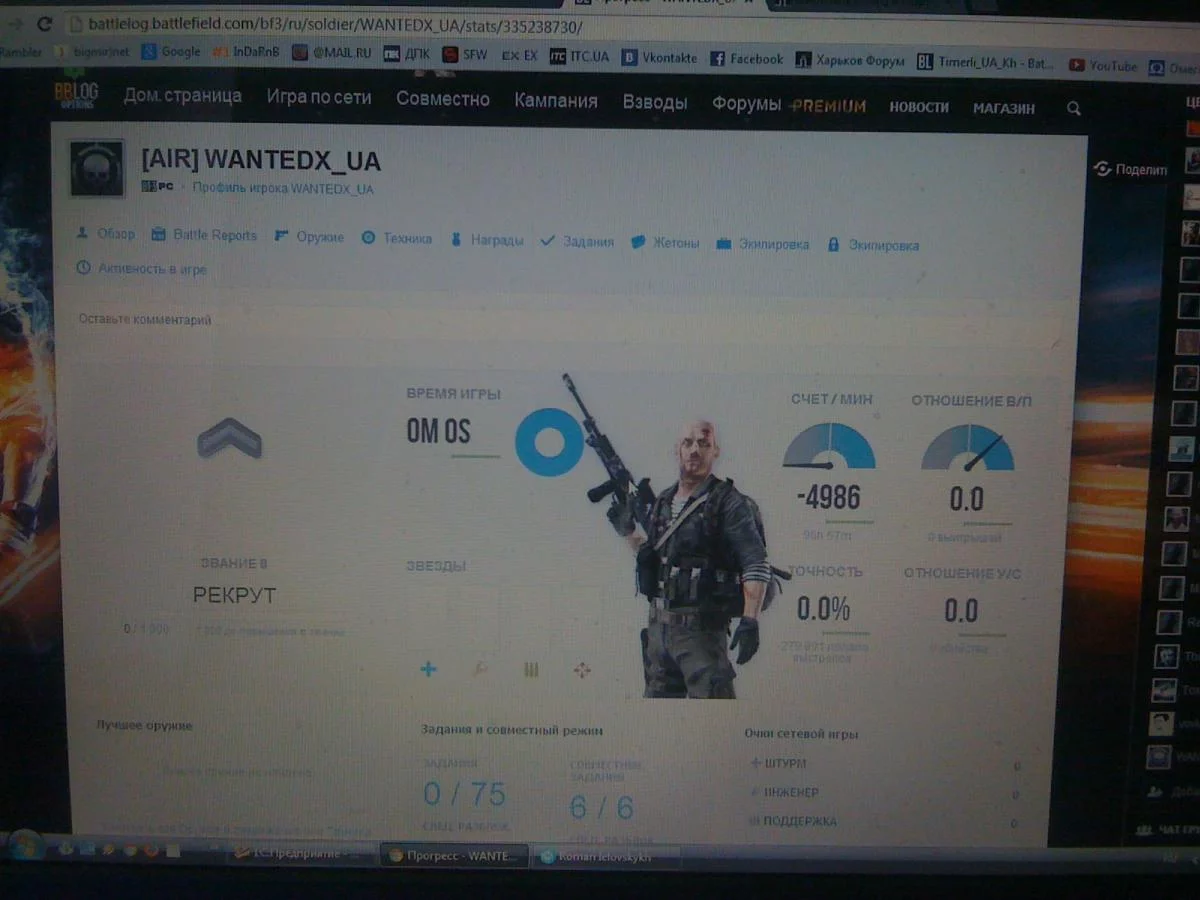Click the -4986 score per minute value
This screenshot has width=1200, height=900.
tap(829, 497)
